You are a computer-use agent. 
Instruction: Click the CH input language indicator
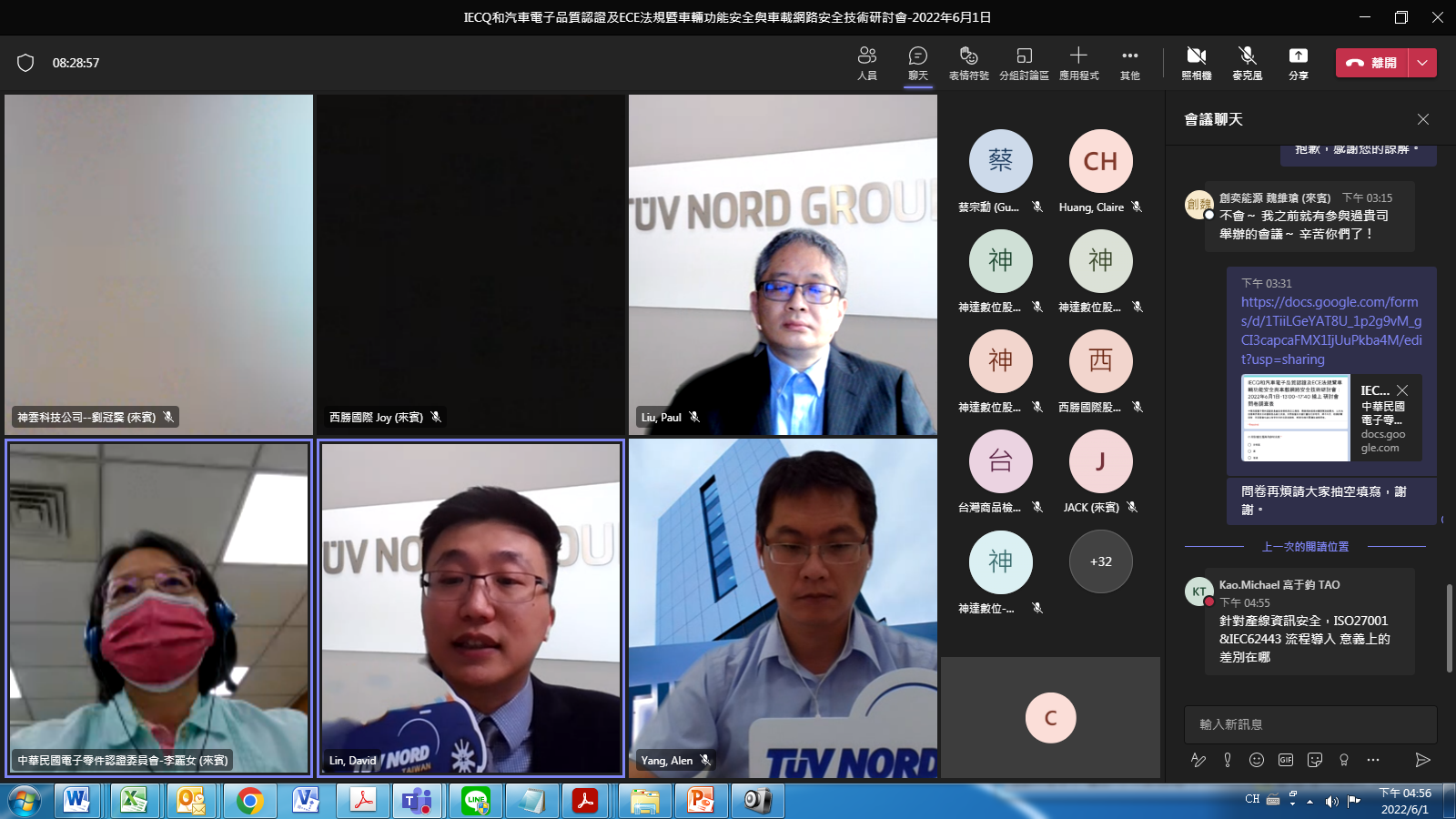(x=1252, y=799)
